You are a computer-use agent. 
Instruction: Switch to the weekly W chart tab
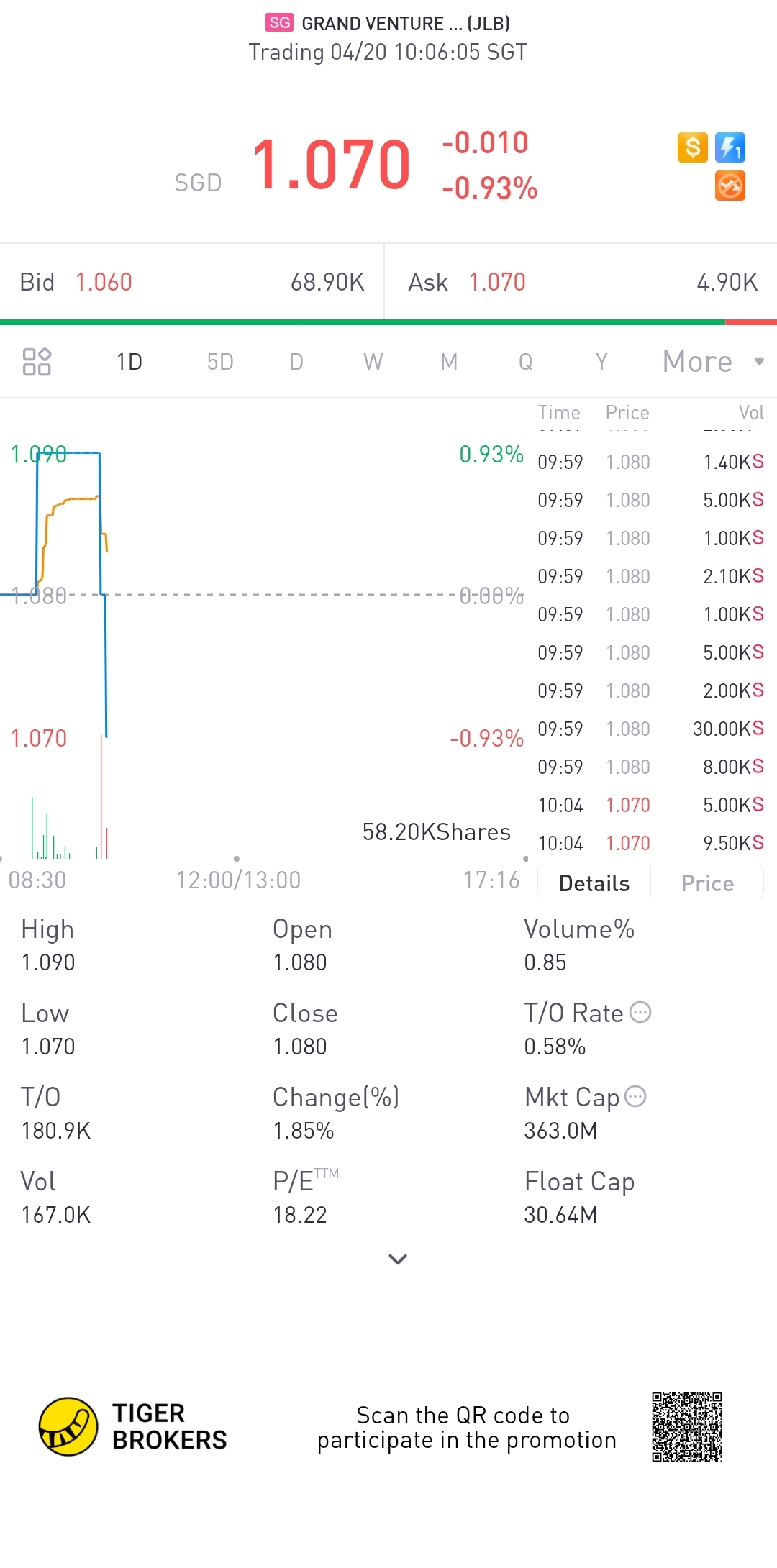[x=373, y=362]
